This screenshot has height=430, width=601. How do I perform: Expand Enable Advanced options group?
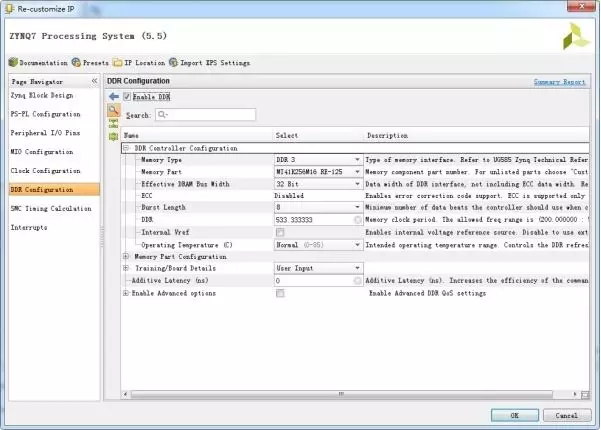coord(126,293)
